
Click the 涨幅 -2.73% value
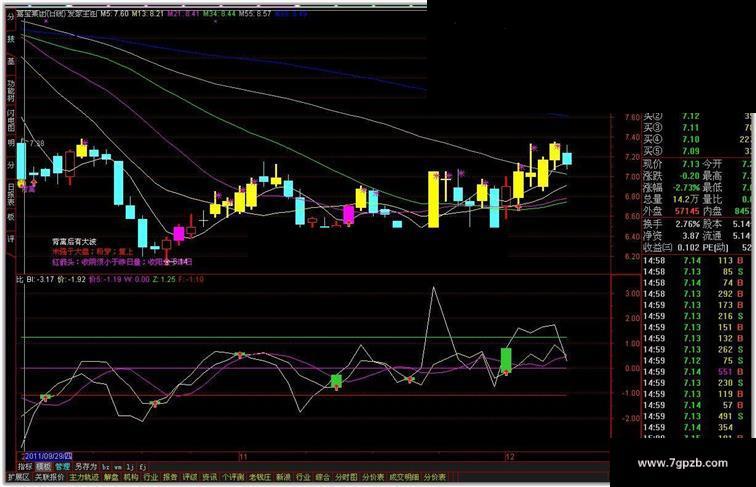point(688,187)
